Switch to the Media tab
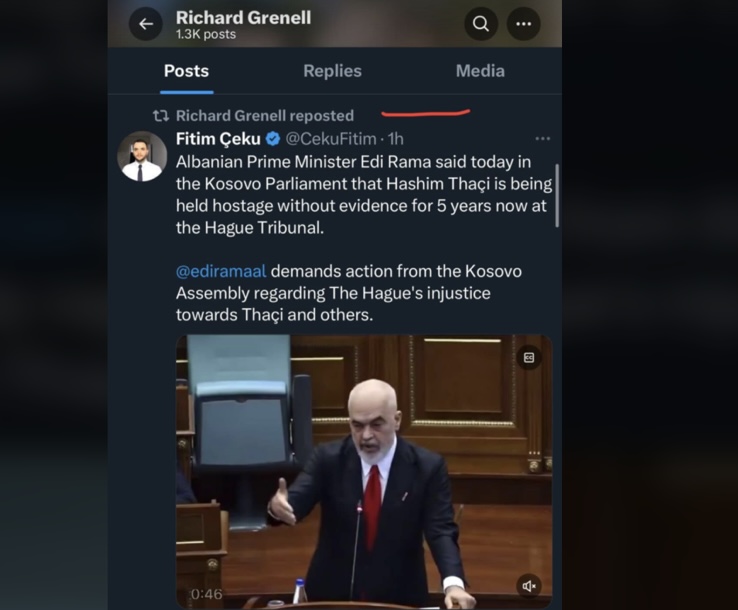This screenshot has height=610, width=738. 480,71
